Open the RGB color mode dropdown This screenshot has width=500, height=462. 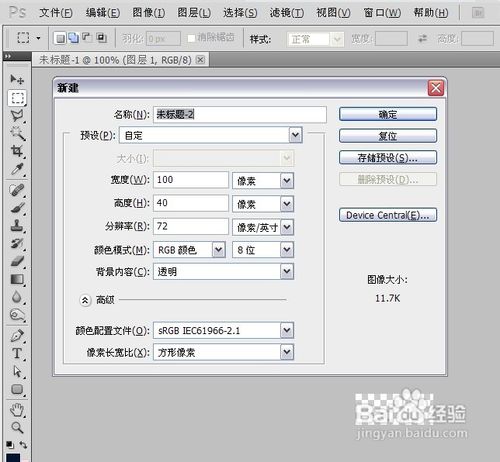pos(189,250)
